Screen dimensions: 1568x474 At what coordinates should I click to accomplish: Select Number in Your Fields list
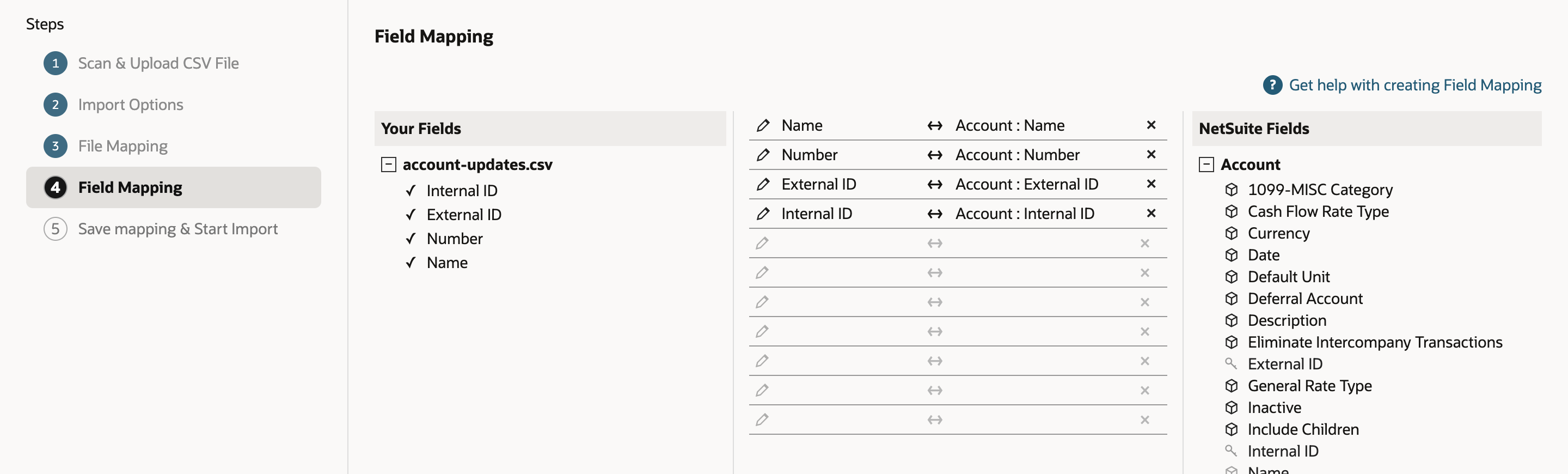click(454, 239)
